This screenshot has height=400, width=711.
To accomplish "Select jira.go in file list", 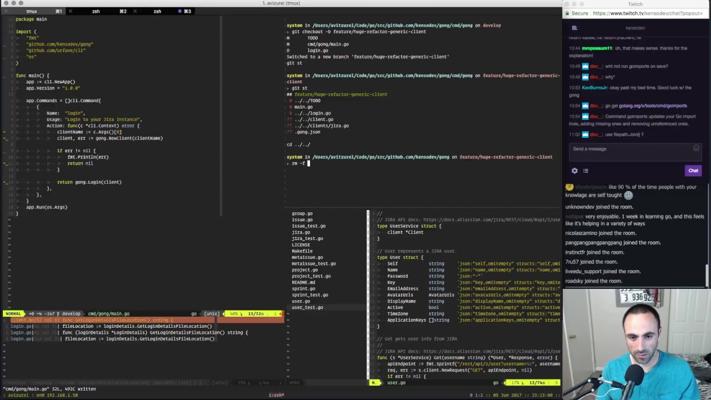I will tap(300, 232).
